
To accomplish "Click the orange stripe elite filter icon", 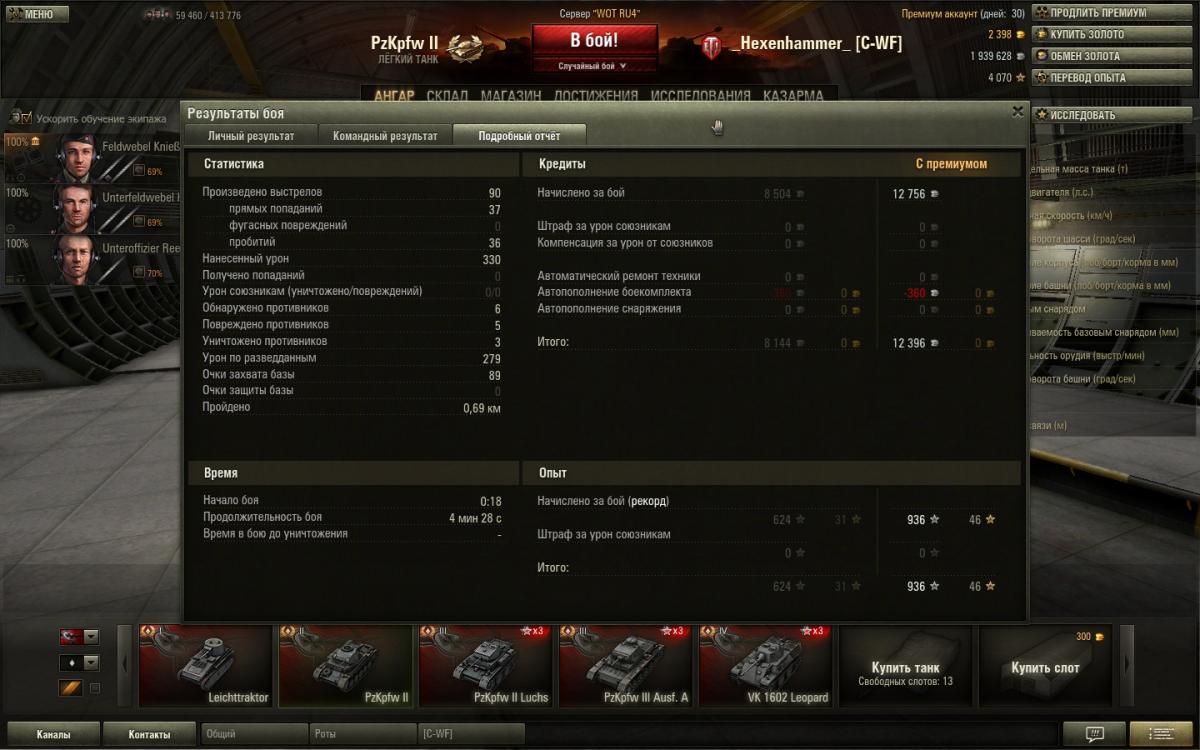I will coord(70,688).
